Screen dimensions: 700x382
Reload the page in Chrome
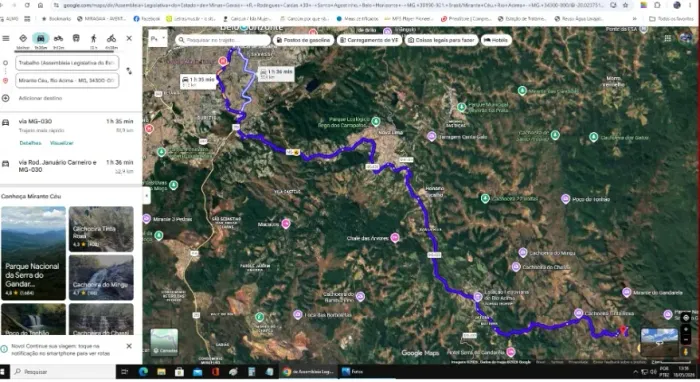[28, 5]
